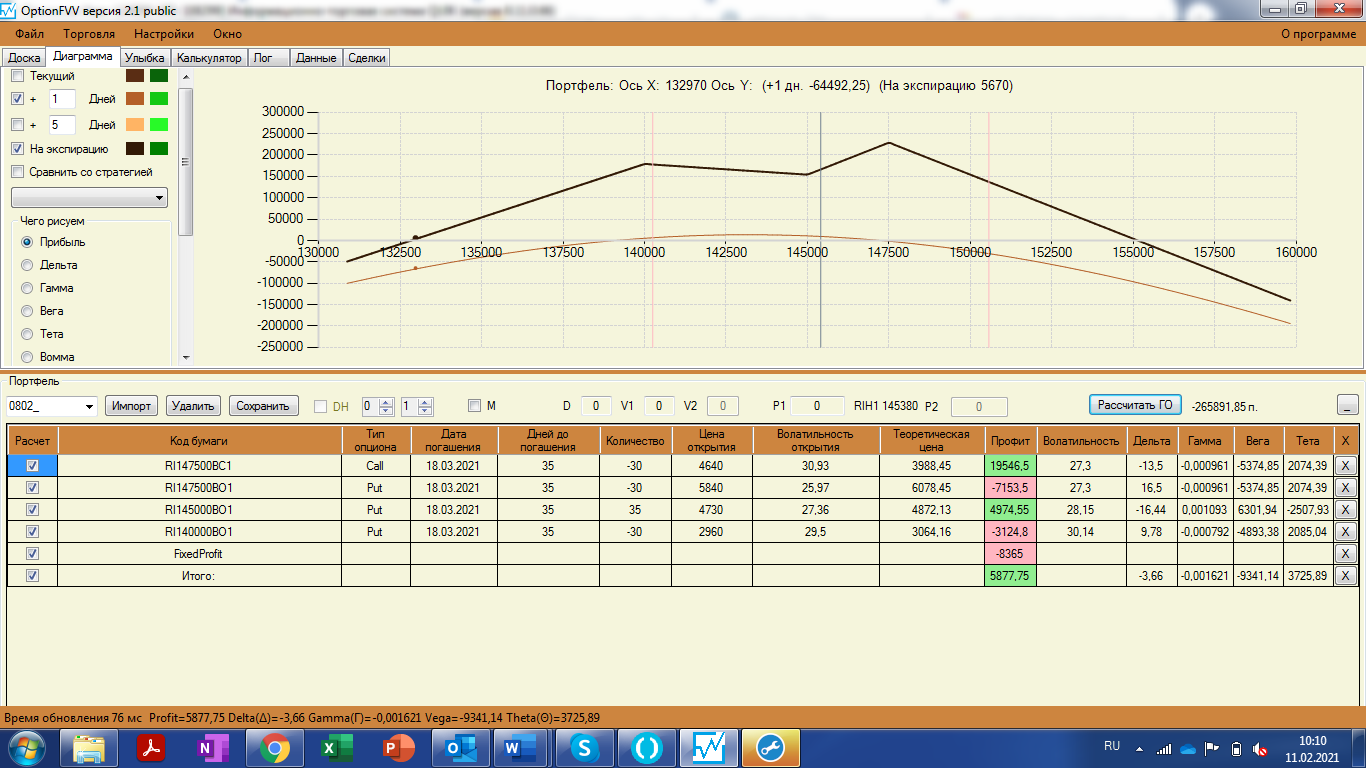Switch to the Сделки tab
The height and width of the screenshot is (768, 1366).
[x=366, y=58]
